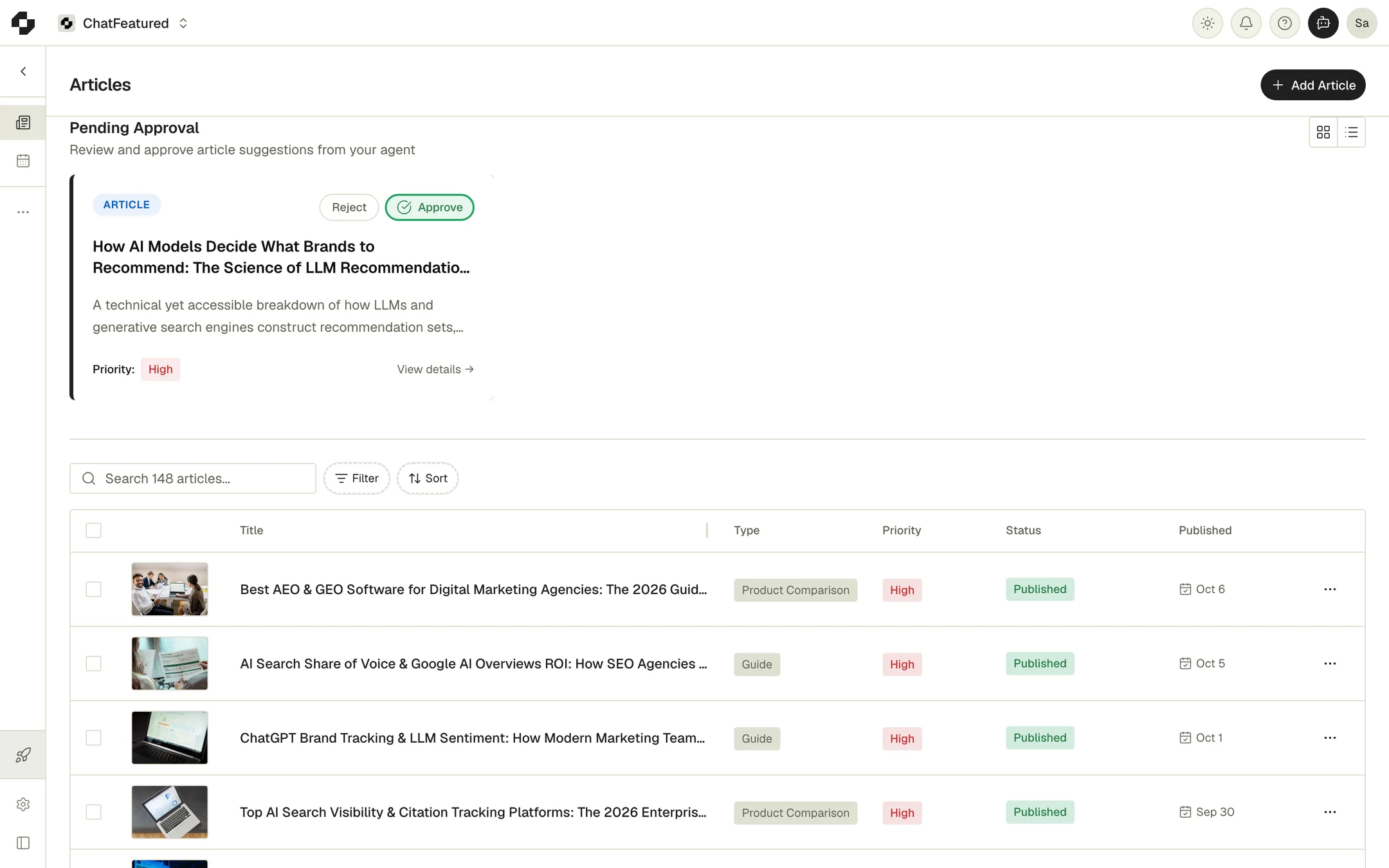Click the pending article's High priority badge
The height and width of the screenshot is (868, 1389).
(x=161, y=369)
